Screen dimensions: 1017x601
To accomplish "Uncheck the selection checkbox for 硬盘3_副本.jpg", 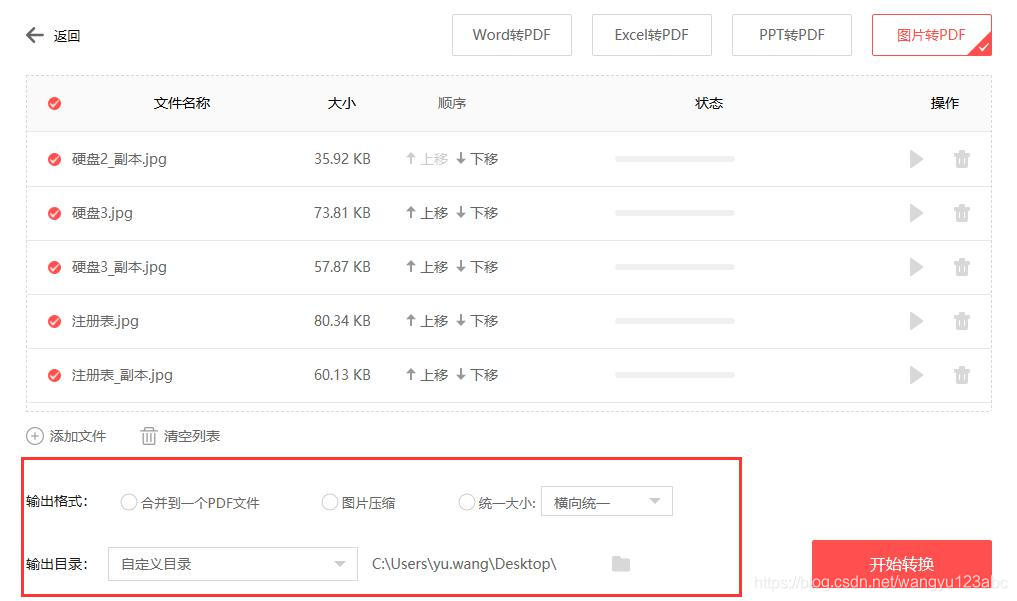I will [54, 267].
